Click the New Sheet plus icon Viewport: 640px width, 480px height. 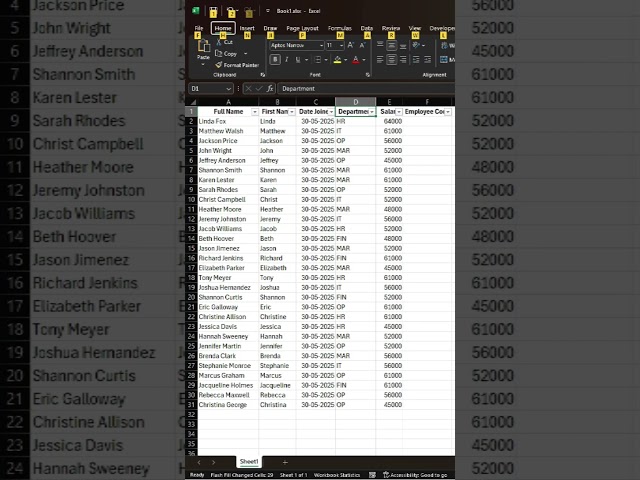pos(285,462)
